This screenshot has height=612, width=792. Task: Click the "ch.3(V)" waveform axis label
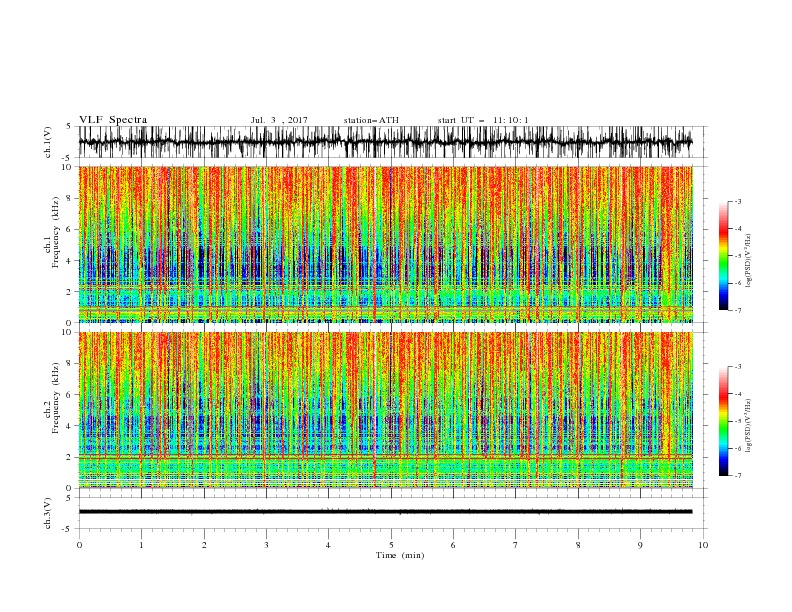[x=48, y=513]
